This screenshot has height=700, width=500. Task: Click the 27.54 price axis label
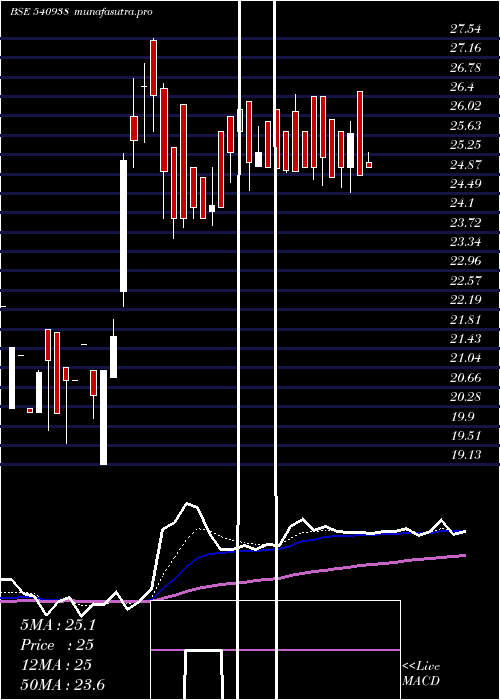pyautogui.click(x=466, y=29)
